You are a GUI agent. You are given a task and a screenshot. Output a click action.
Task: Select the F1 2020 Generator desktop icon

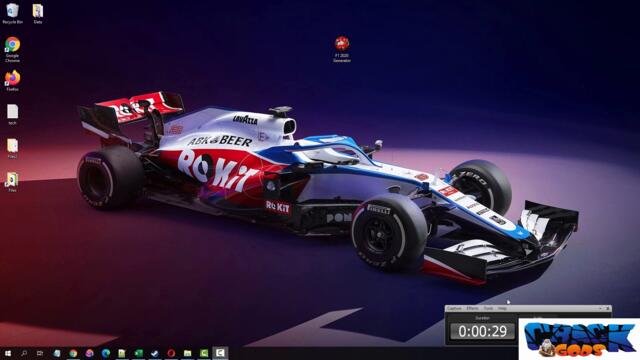[342, 49]
